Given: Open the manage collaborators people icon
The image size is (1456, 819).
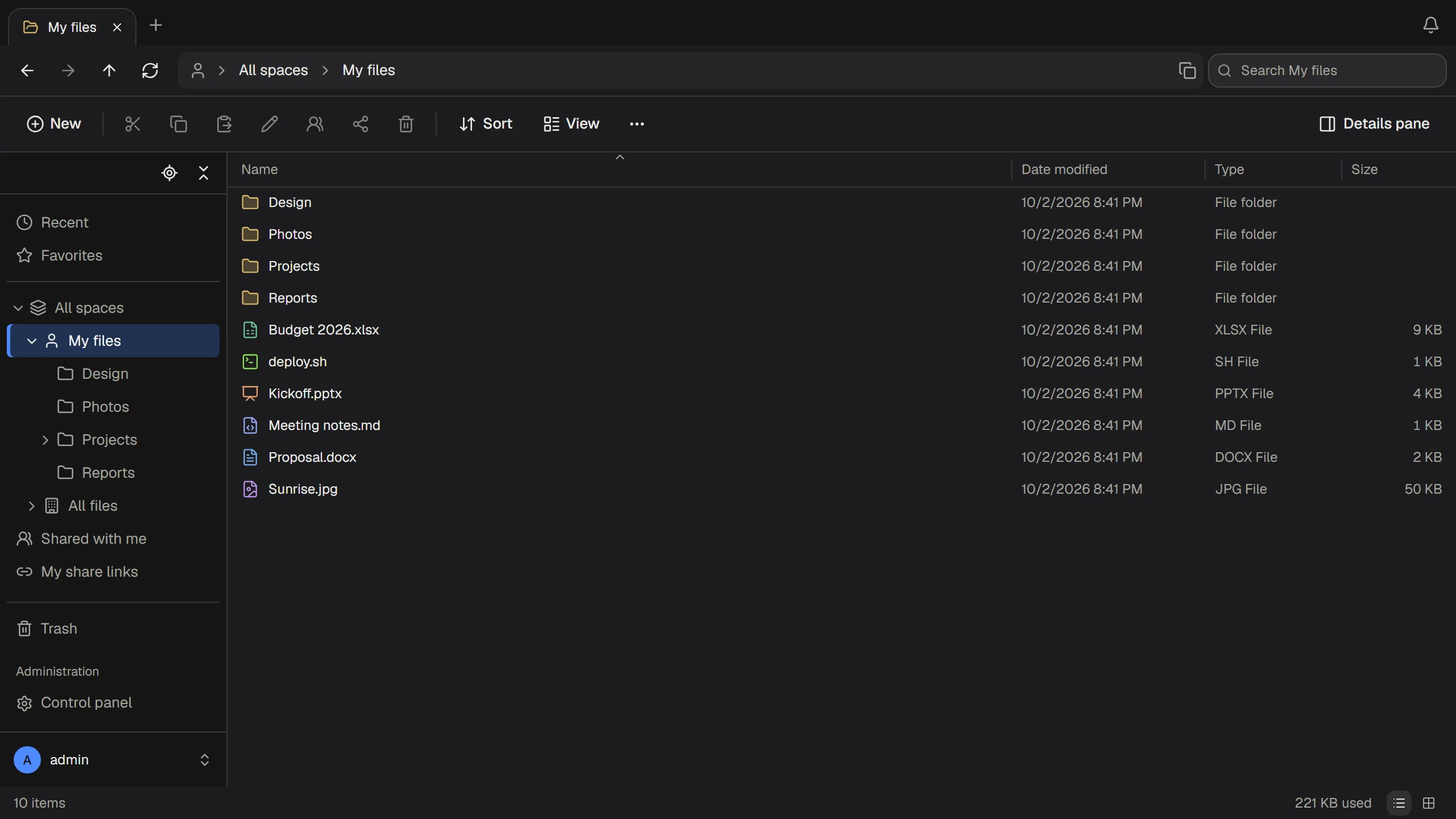Looking at the screenshot, I should tap(315, 124).
